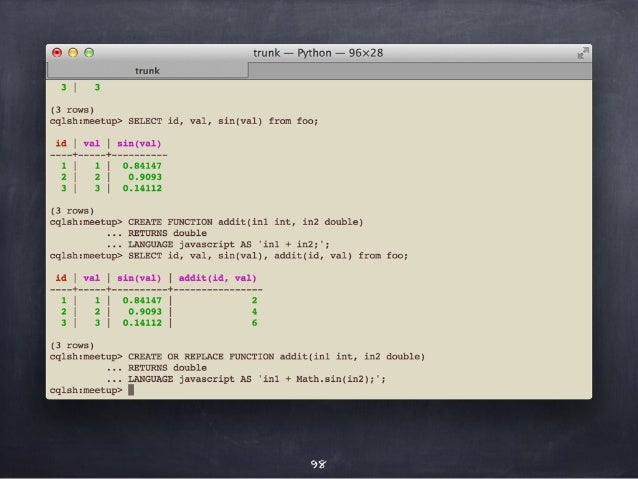638x479 pixels.
Task: Click the slide number 98
Action: [318, 464]
